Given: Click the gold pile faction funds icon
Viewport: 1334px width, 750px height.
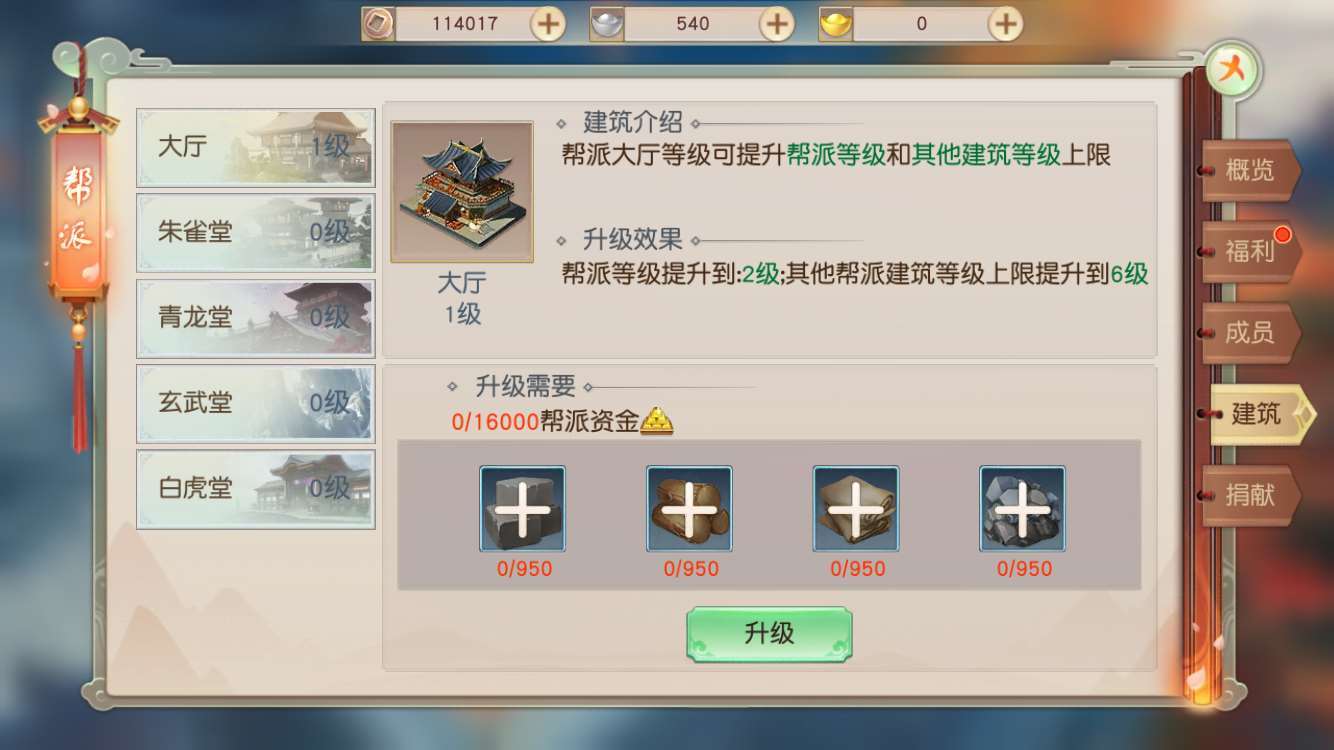Looking at the screenshot, I should [x=656, y=421].
